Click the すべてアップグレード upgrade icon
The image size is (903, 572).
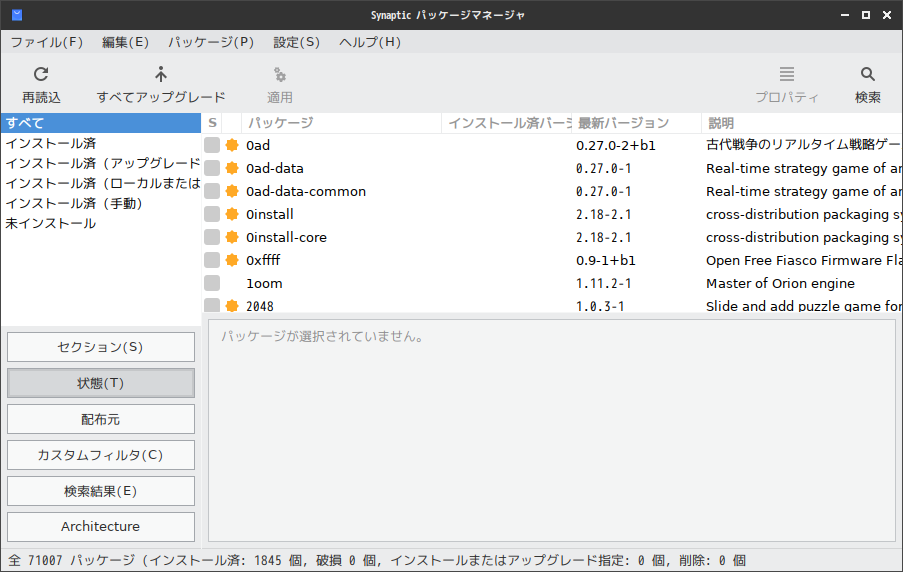(x=161, y=74)
